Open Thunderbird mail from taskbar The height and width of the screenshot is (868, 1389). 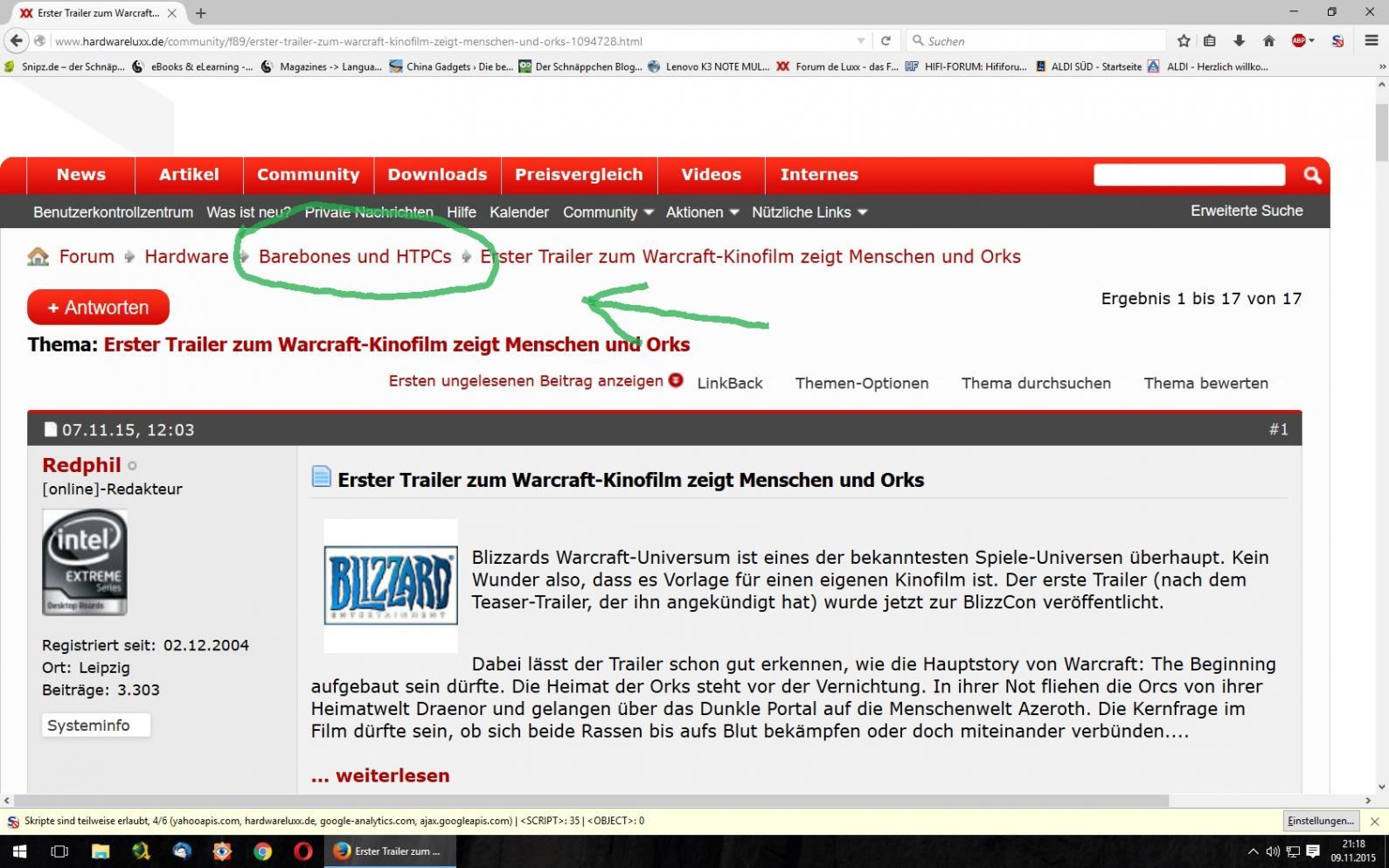(x=182, y=851)
